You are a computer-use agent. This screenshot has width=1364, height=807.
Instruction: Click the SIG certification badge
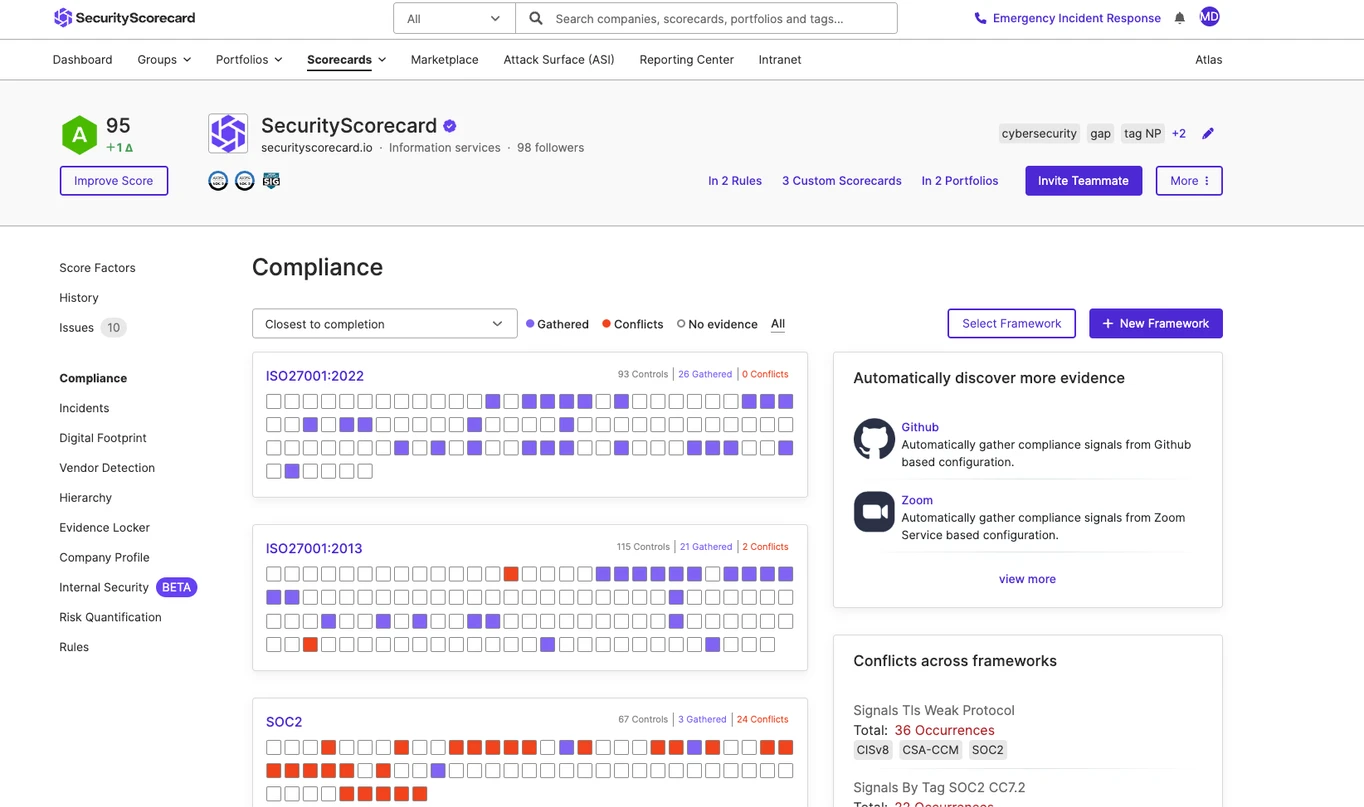271,181
